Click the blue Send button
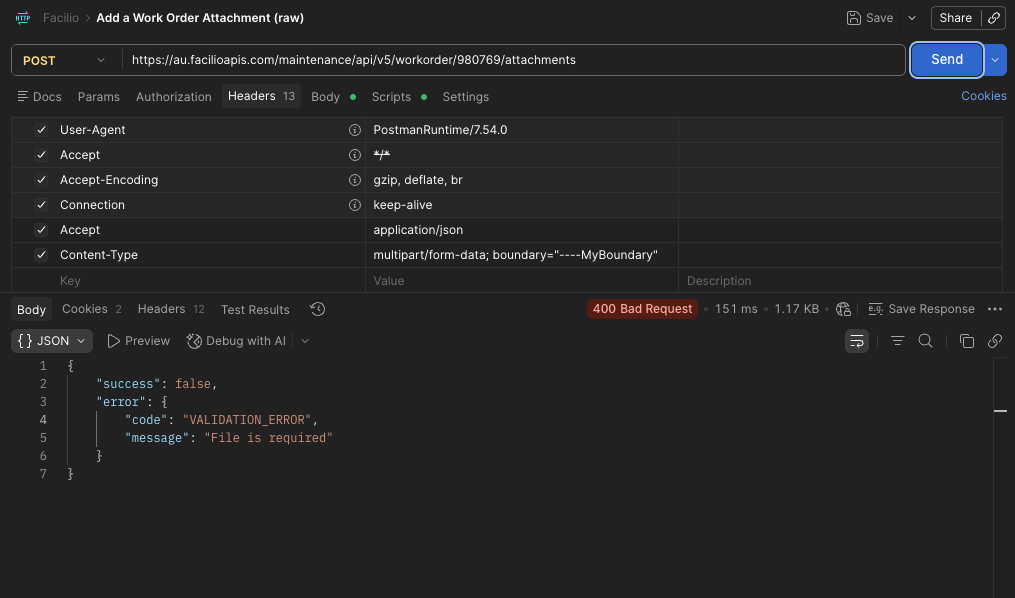 coord(947,60)
